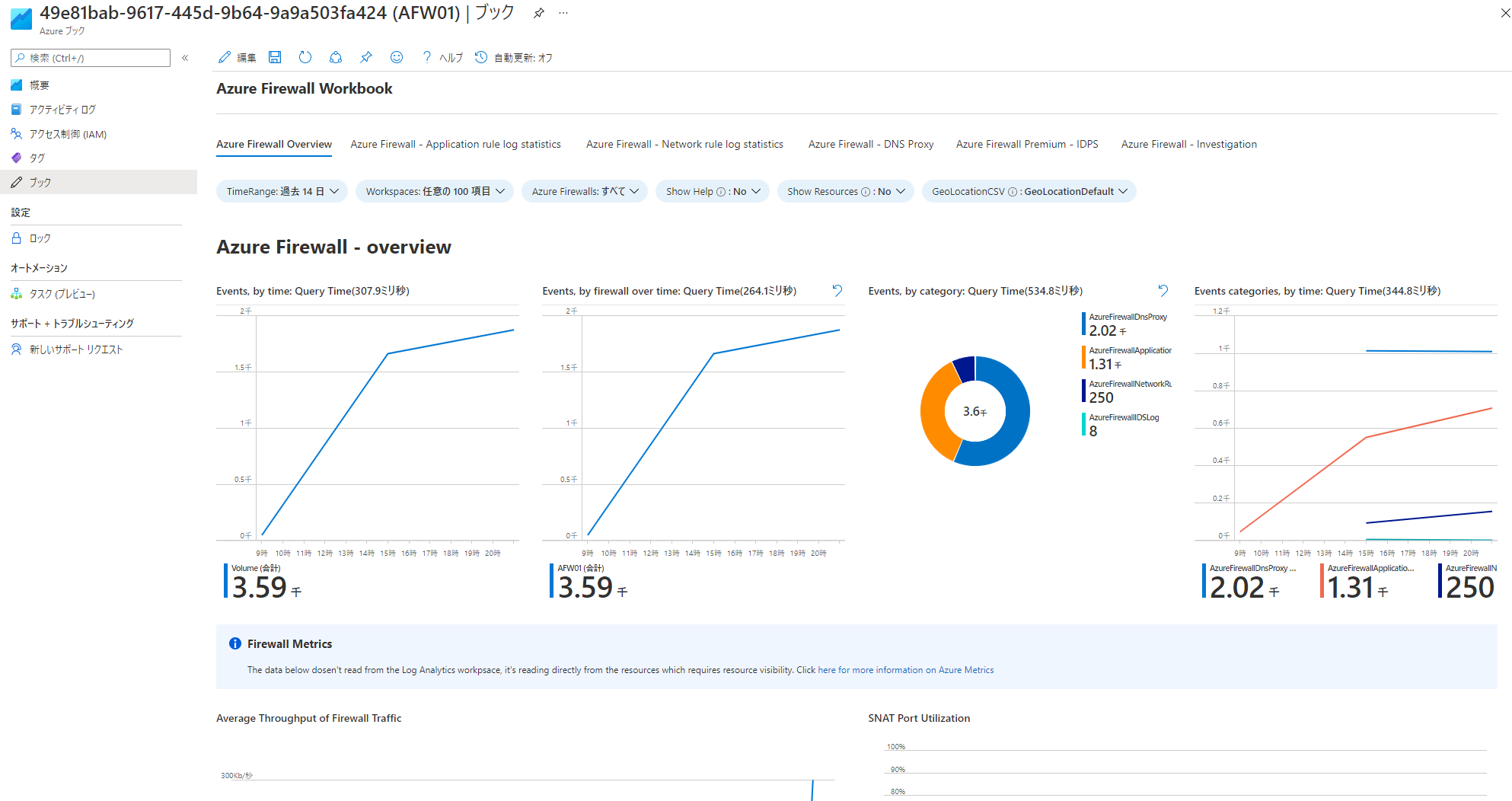1512x801 pixels.
Task: Click the feedback smiley icon
Action: [x=397, y=57]
